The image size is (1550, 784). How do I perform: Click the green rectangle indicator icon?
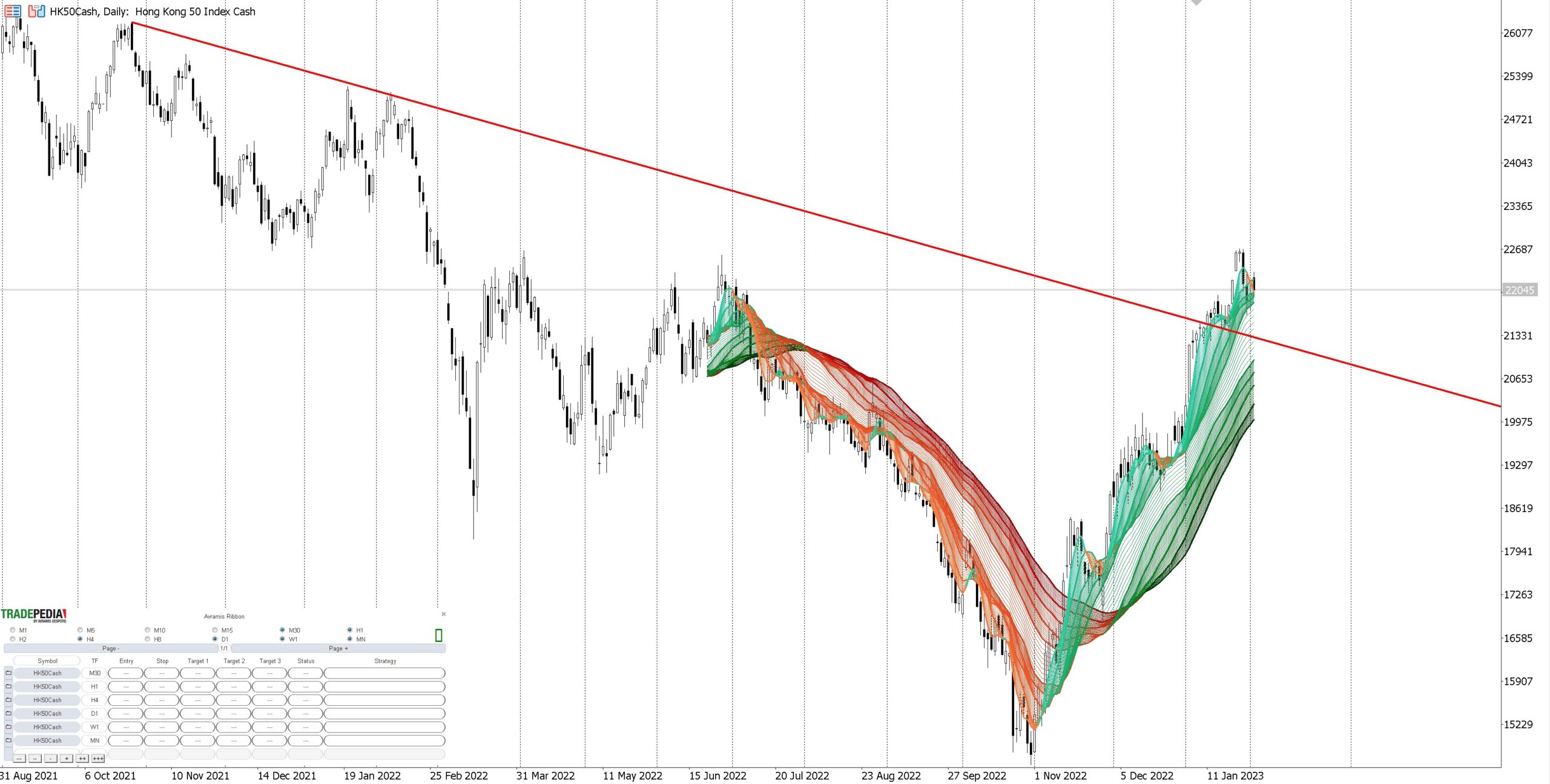point(438,635)
